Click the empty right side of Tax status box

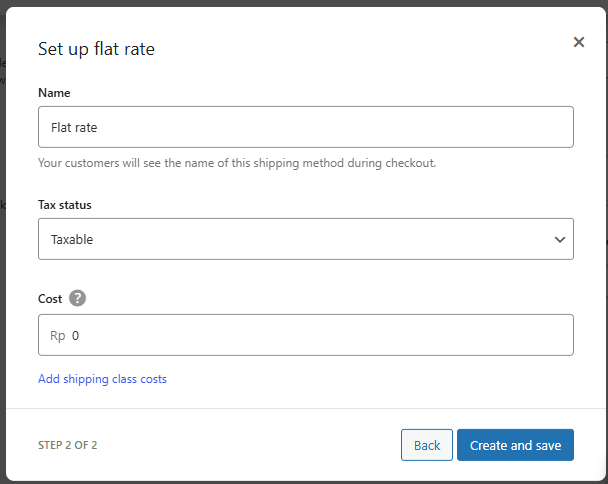[450, 239]
